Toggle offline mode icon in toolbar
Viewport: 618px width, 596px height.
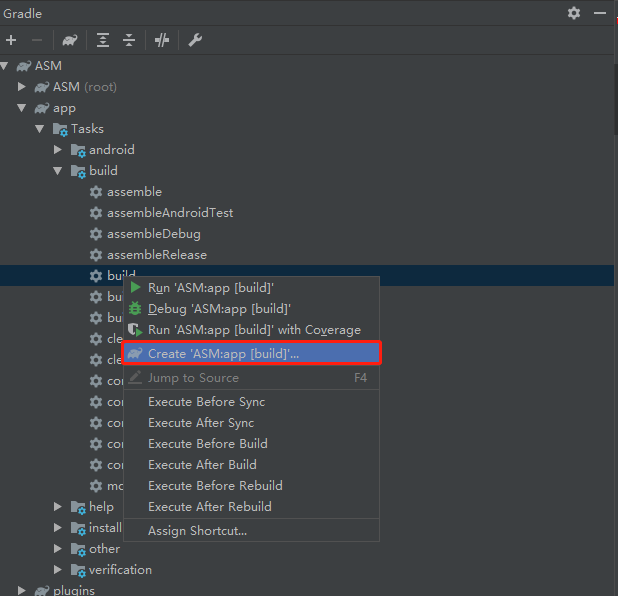(162, 40)
